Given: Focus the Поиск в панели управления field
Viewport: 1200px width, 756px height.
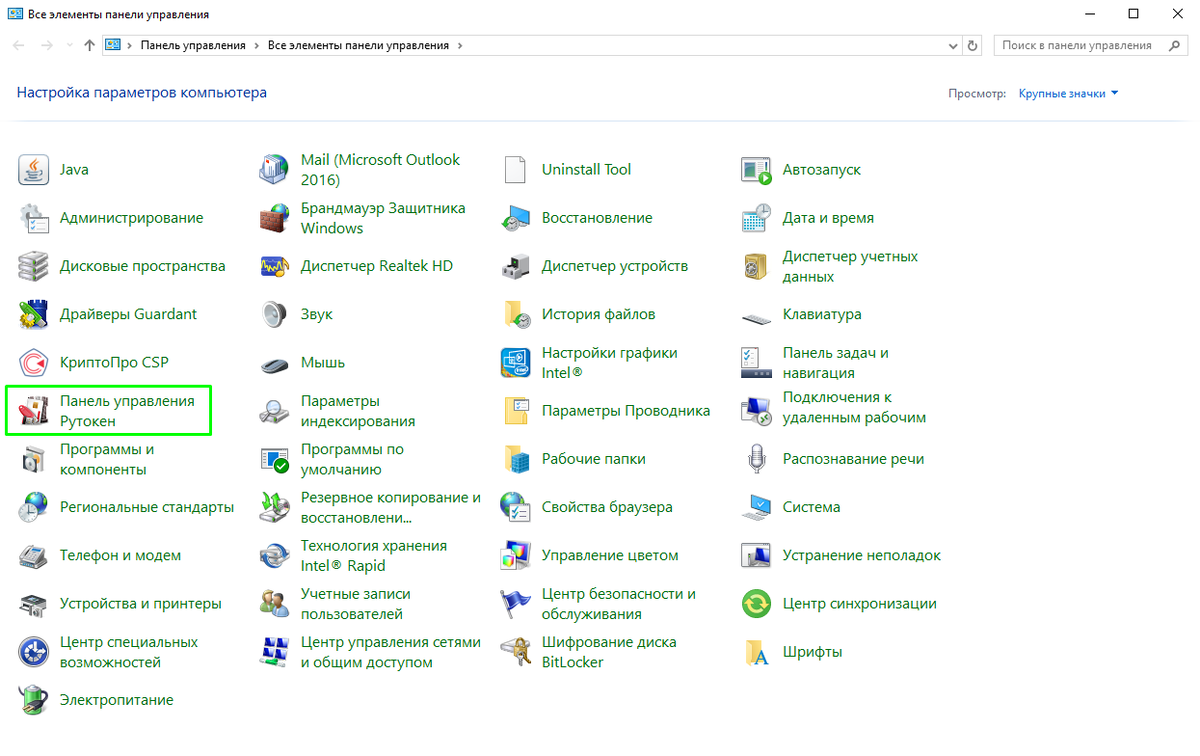Looking at the screenshot, I should (1092, 45).
